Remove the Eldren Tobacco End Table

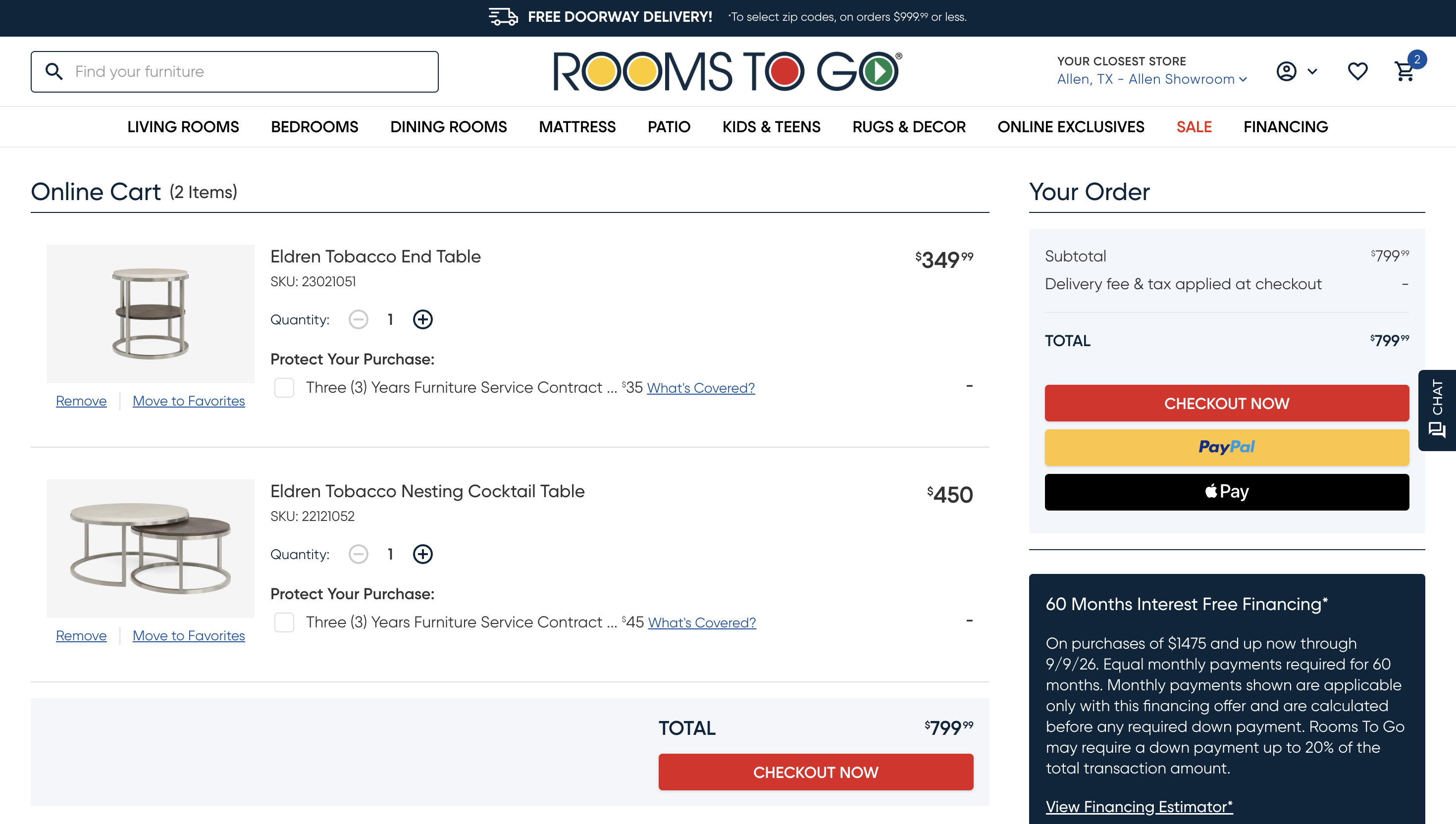(x=81, y=401)
